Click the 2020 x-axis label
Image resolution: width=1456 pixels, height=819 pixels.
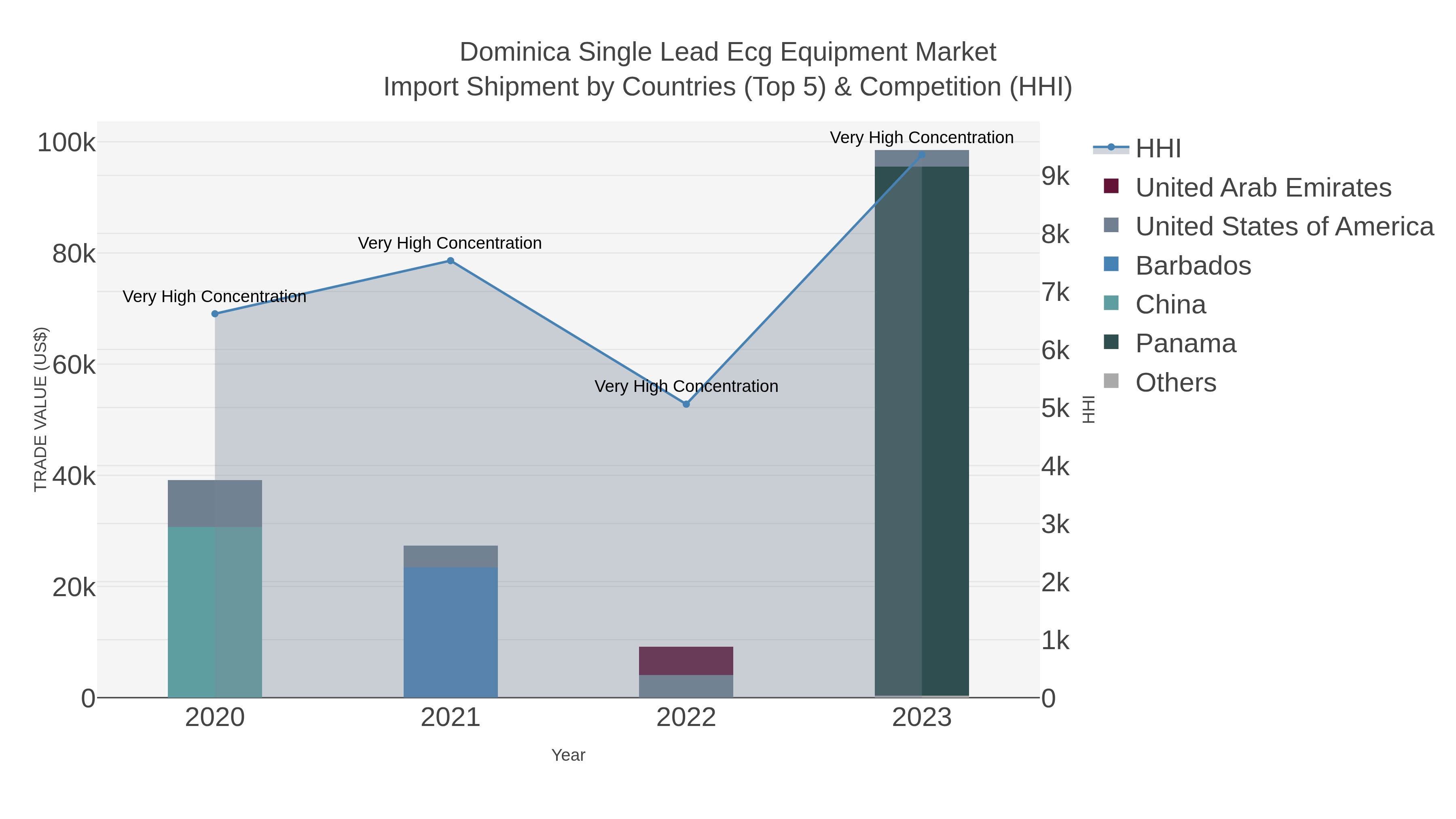(215, 718)
